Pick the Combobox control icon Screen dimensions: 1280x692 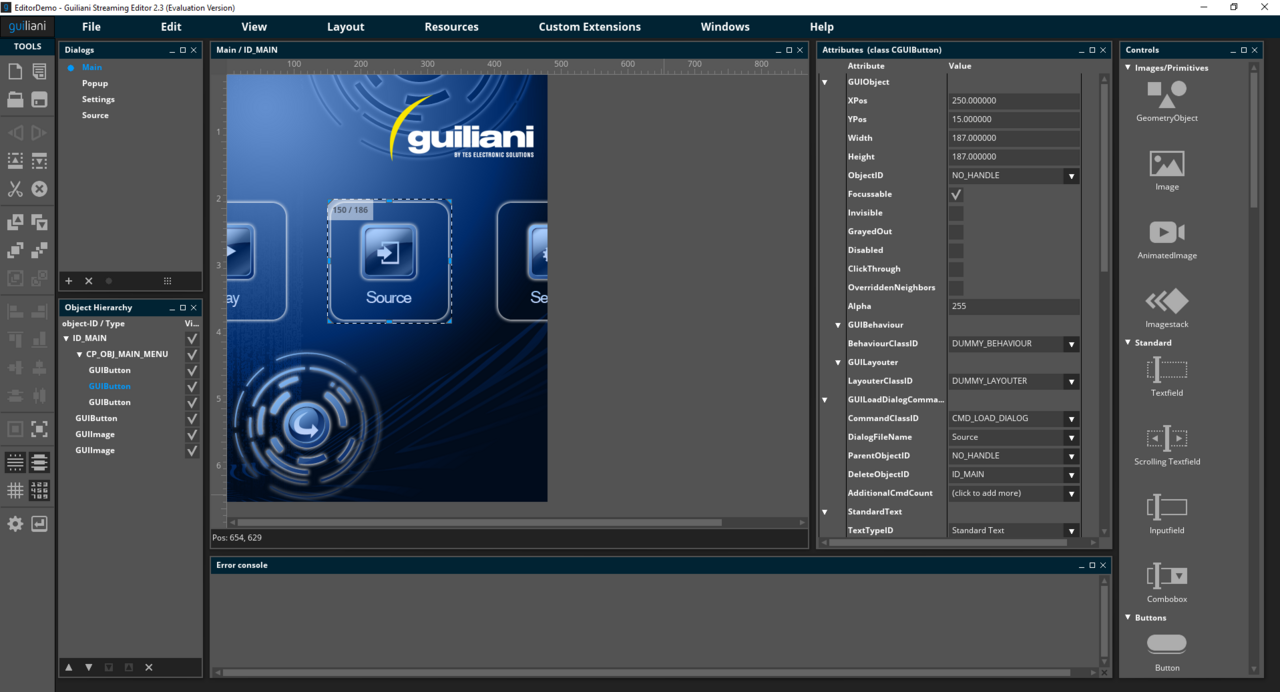click(x=1166, y=576)
